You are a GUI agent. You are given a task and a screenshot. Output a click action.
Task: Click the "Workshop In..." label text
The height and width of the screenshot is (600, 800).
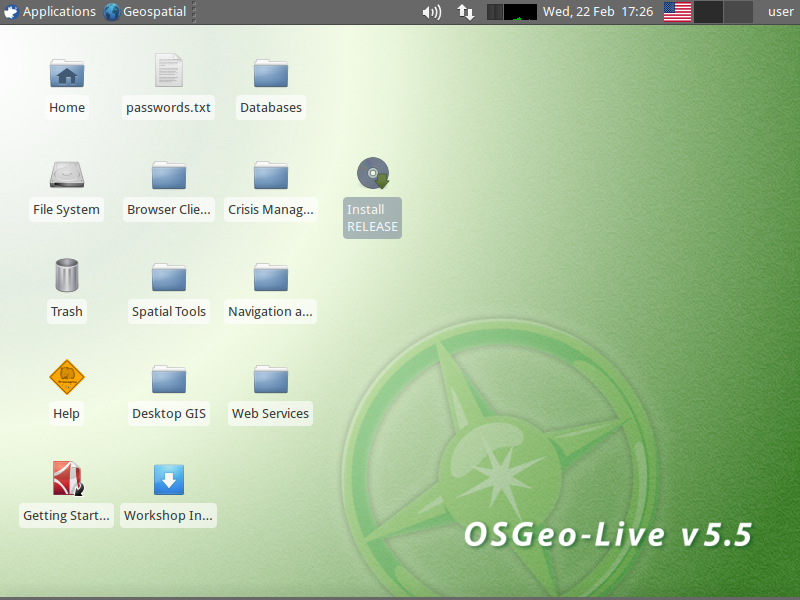click(168, 516)
